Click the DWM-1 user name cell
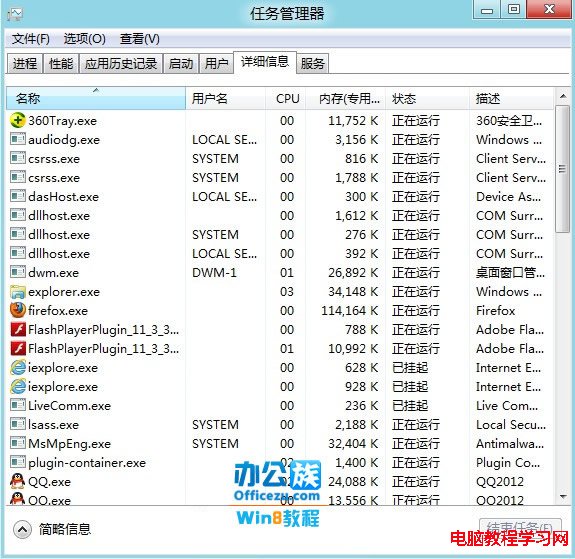 [x=214, y=273]
